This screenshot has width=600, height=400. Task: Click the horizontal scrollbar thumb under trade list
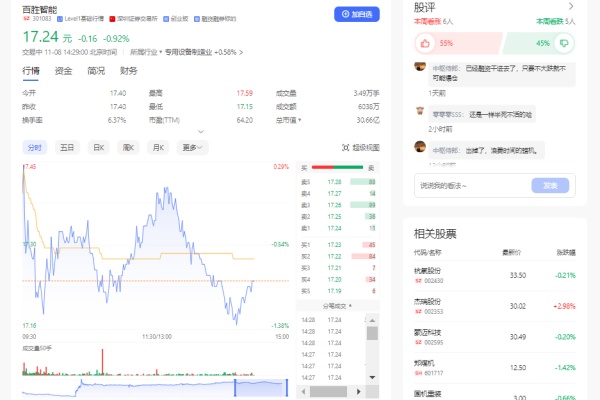328,392
